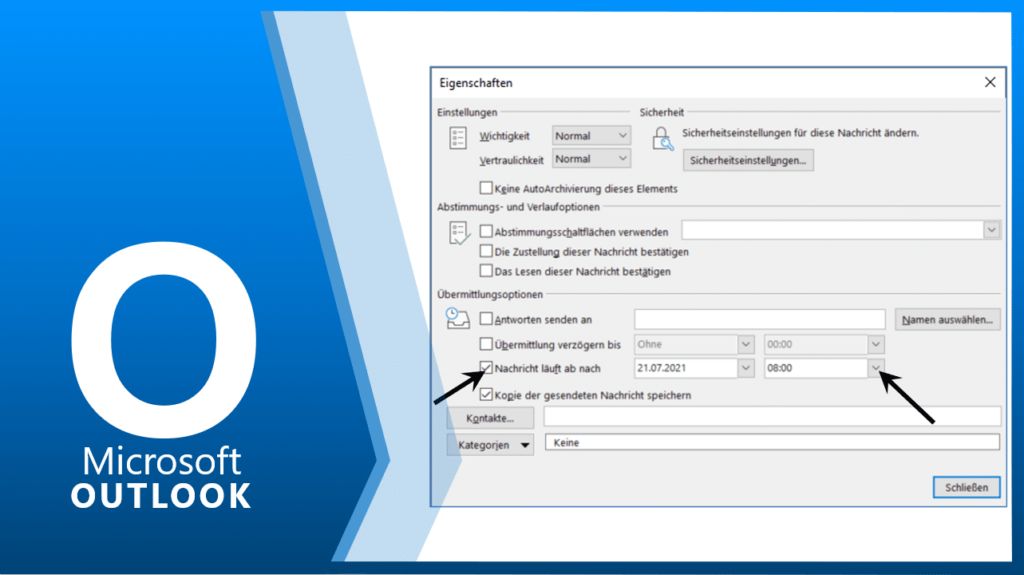Open the Kategorien dropdown button
This screenshot has width=1024, height=575.
click(x=490, y=445)
